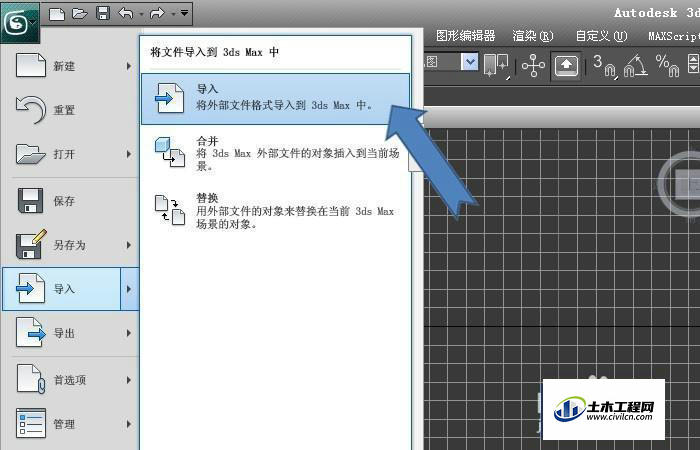Image resolution: width=700 pixels, height=450 pixels.
Task: Select 另存为 in the application menu
Action: 70,245
